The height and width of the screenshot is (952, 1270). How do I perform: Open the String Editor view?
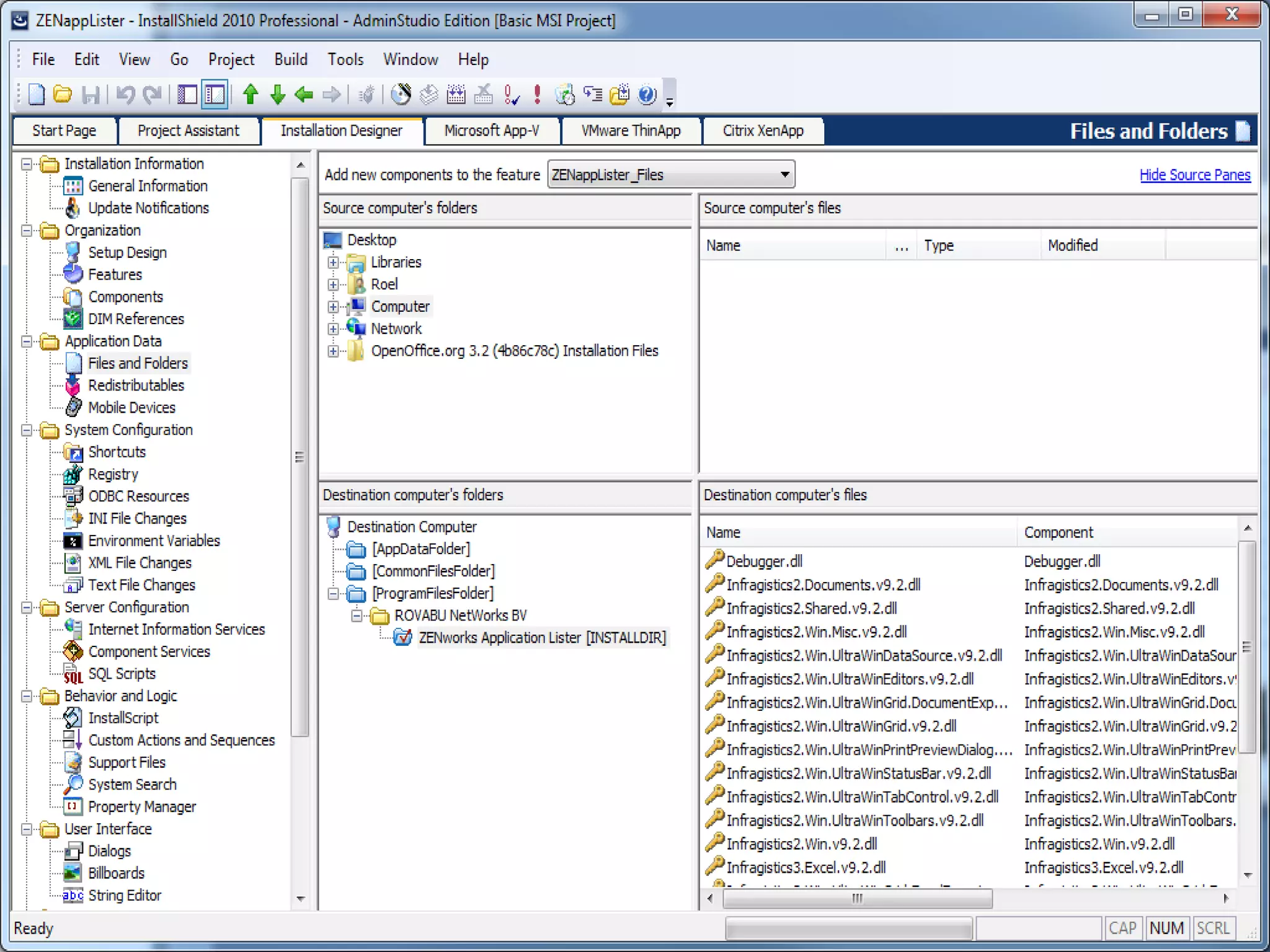[125, 896]
